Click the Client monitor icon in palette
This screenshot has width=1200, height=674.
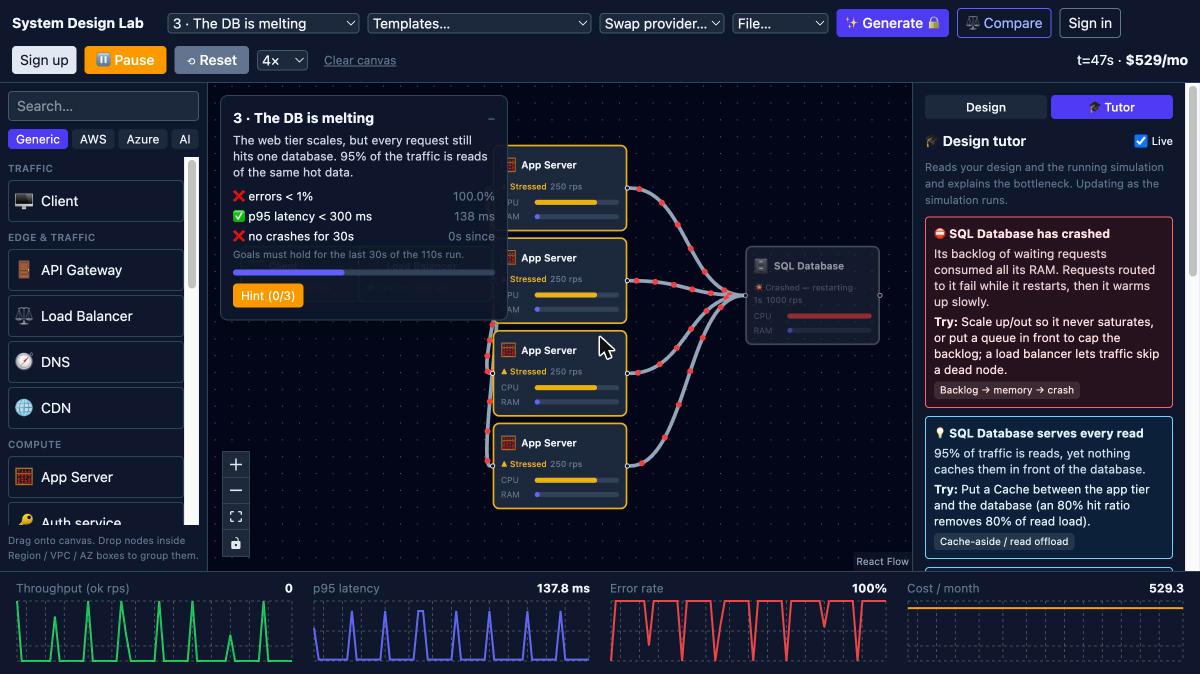click(24, 201)
